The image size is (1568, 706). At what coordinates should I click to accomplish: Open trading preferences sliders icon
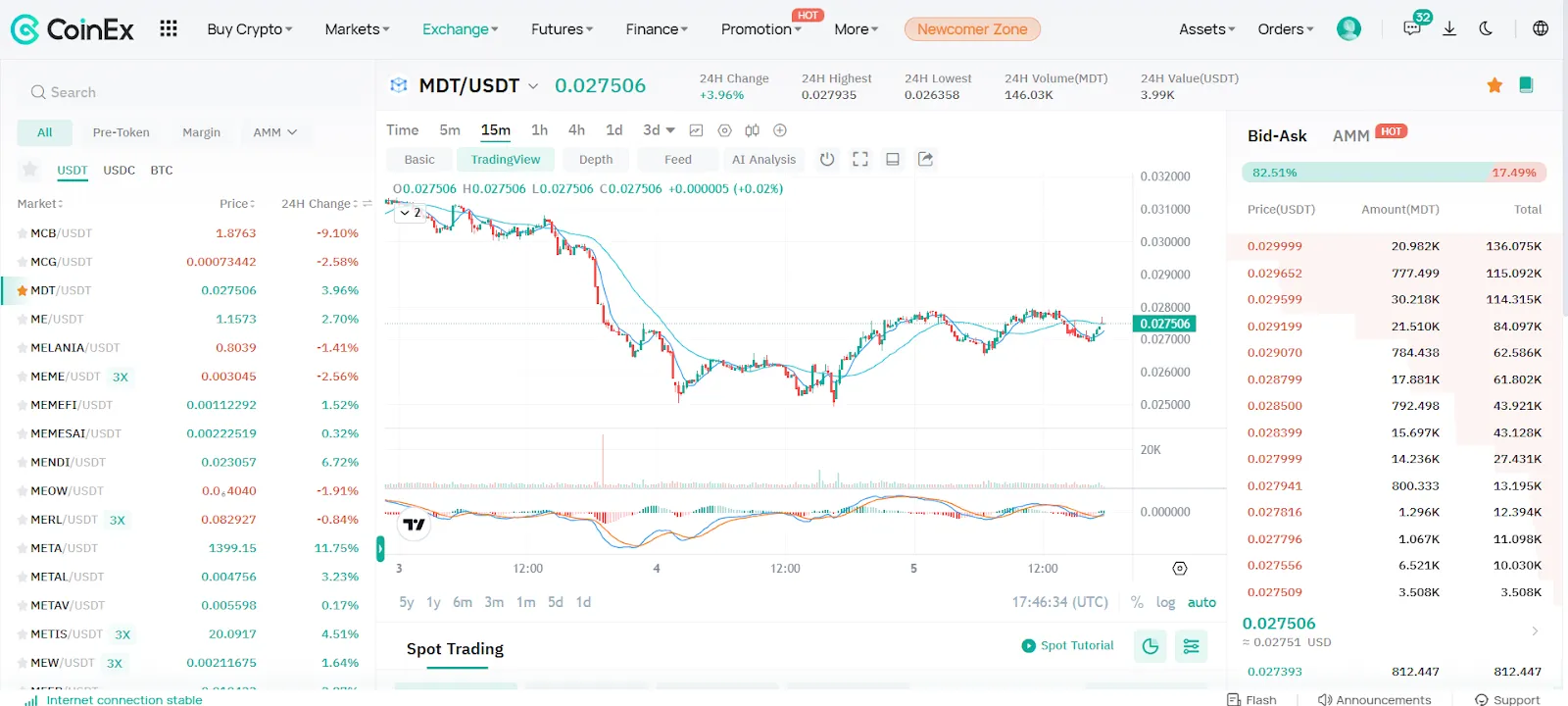point(1191,646)
